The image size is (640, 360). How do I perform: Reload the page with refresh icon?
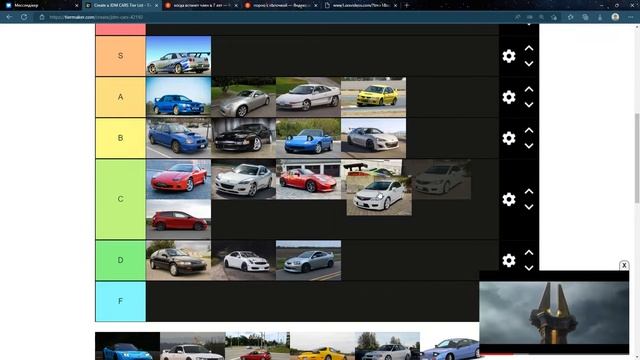click(24, 17)
